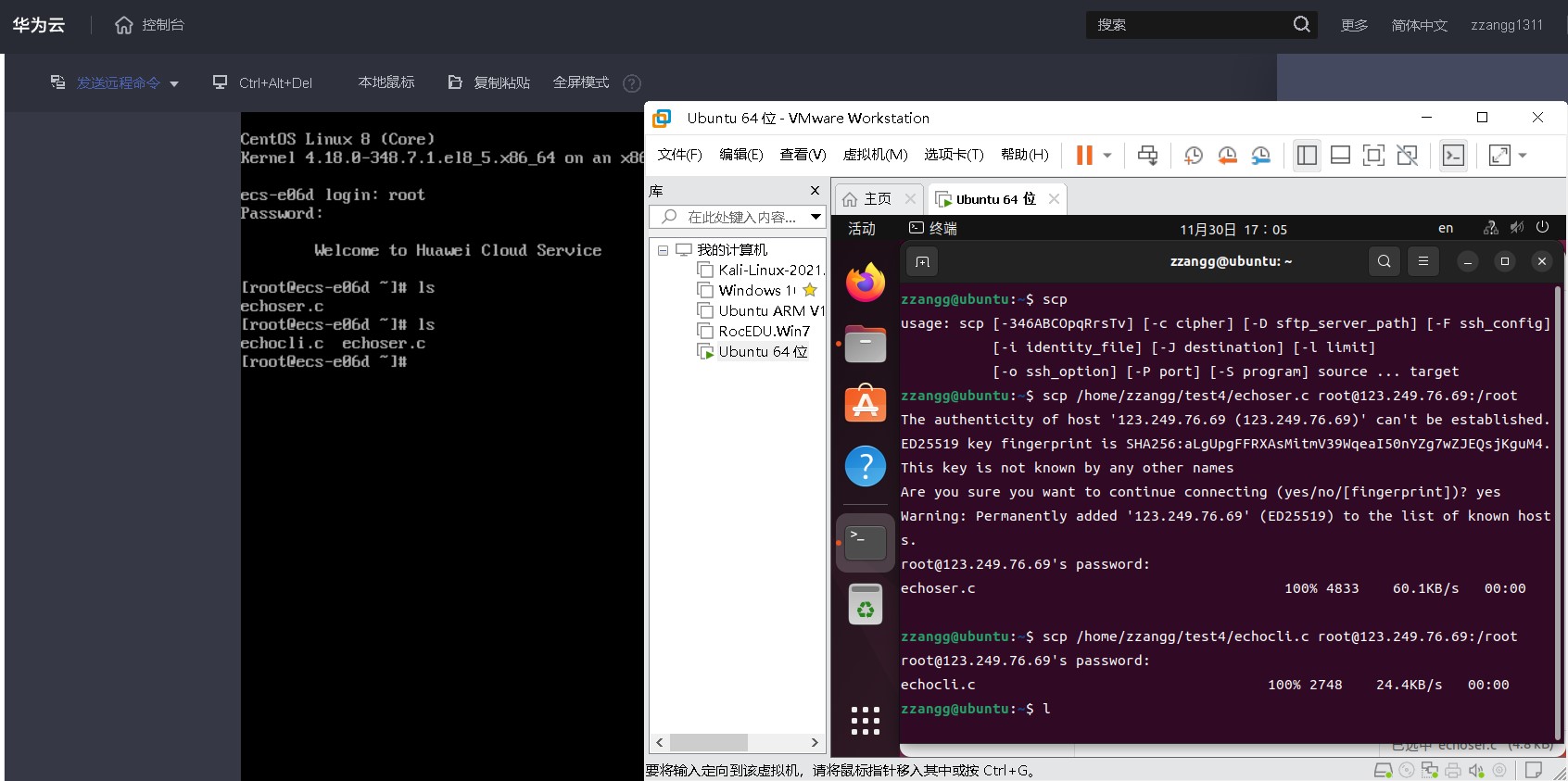The width and height of the screenshot is (1568, 781).
Task: Click the muted volume icon in top bar
Action: tap(1517, 227)
